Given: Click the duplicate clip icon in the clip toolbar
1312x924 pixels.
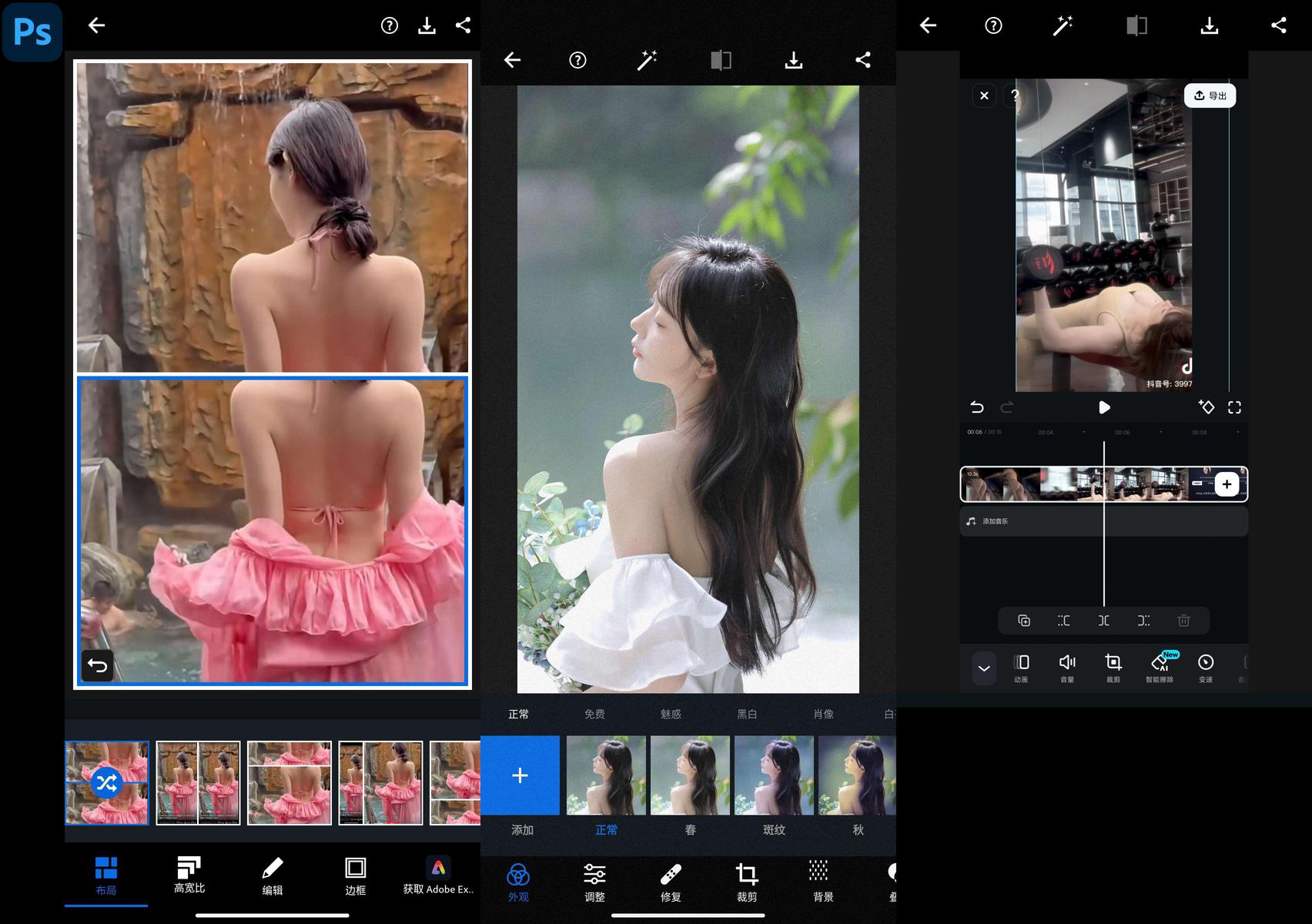Looking at the screenshot, I should [1024, 621].
